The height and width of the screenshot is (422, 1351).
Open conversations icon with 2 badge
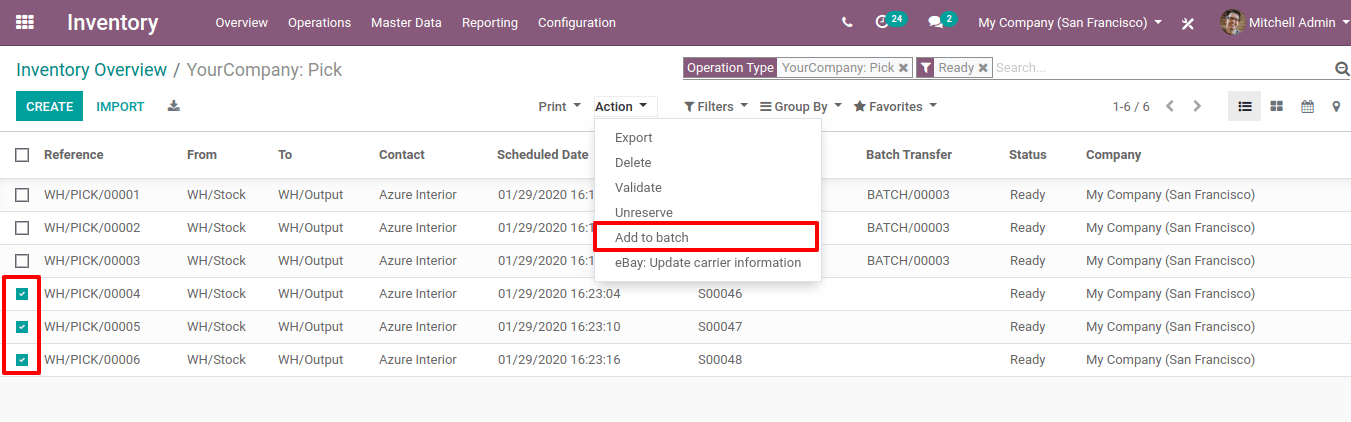pyautogui.click(x=941, y=21)
